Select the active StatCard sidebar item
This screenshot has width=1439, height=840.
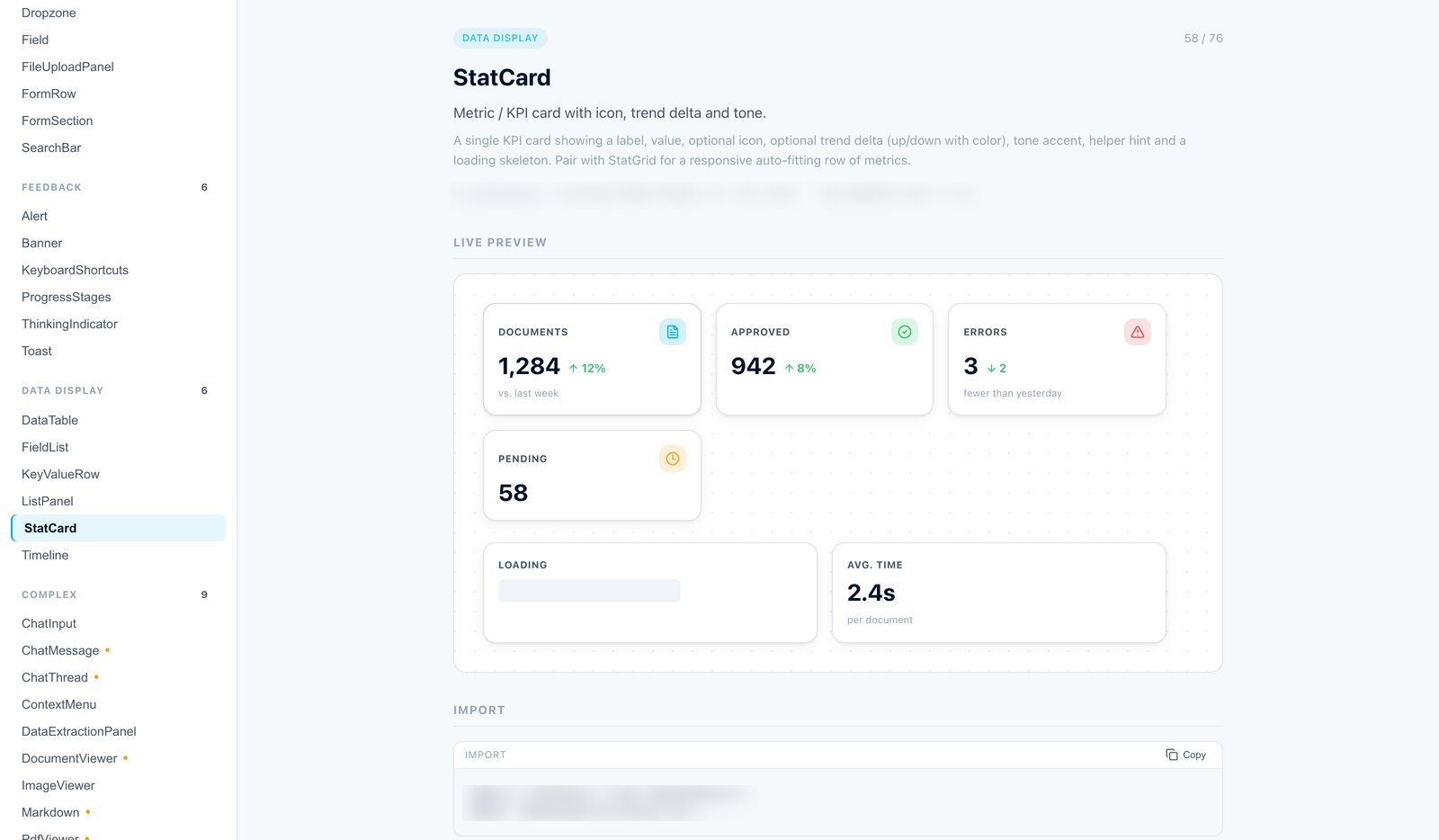click(118, 528)
